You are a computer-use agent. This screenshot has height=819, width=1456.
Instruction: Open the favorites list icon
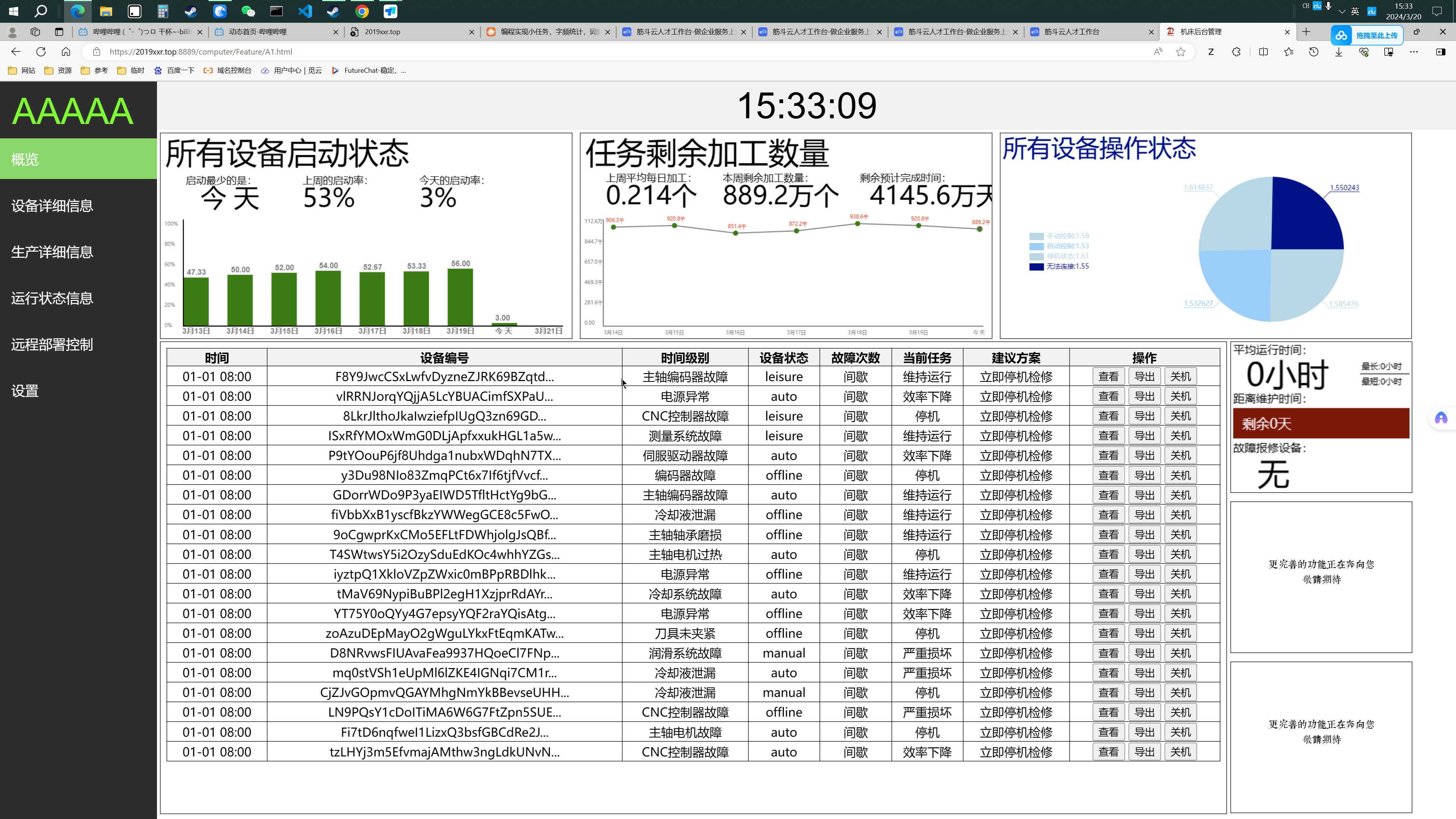click(x=1288, y=52)
